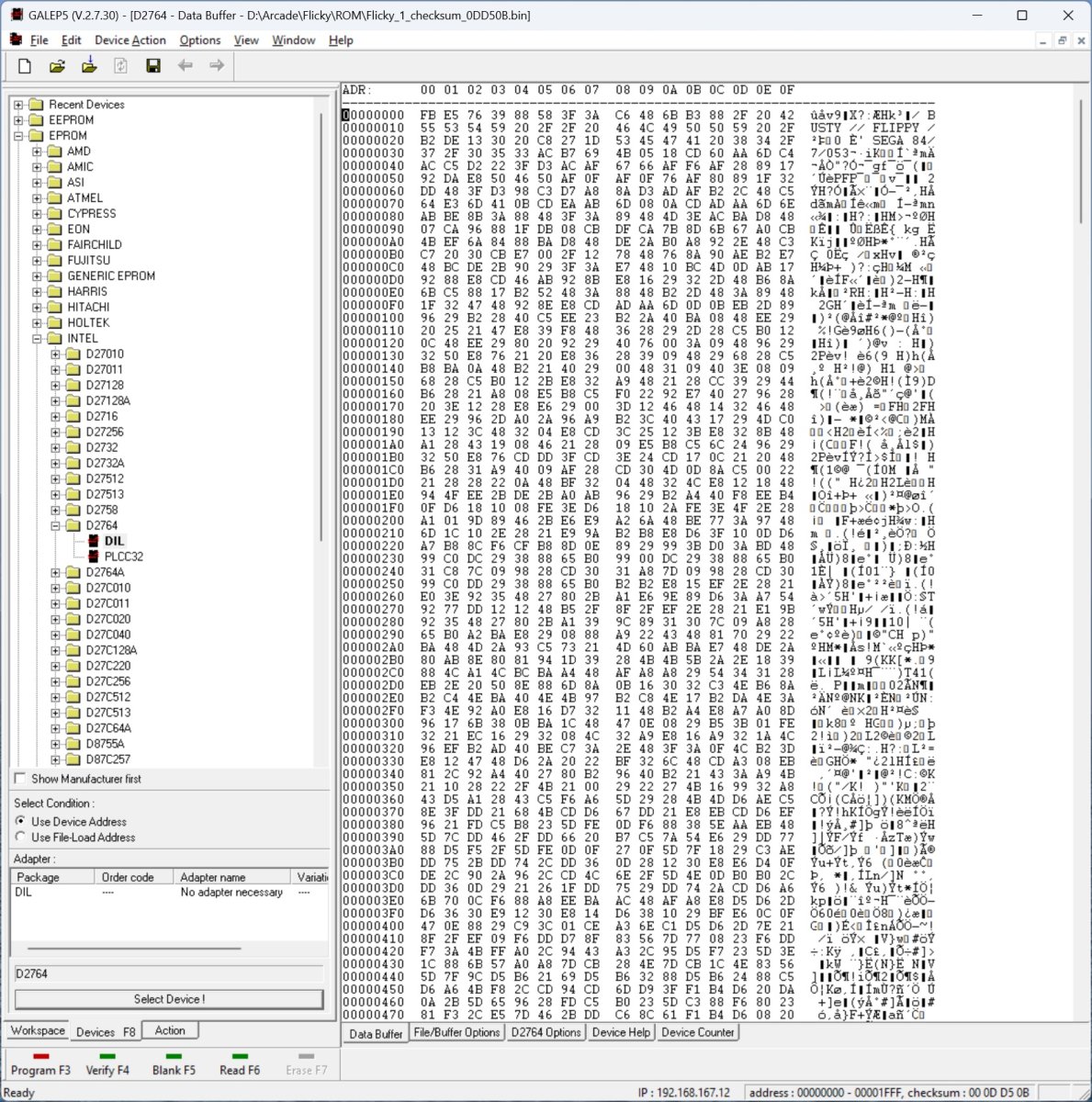Click the AMD manufacturer folder icon
Viewport: 1092px width, 1102px height.
point(54,151)
